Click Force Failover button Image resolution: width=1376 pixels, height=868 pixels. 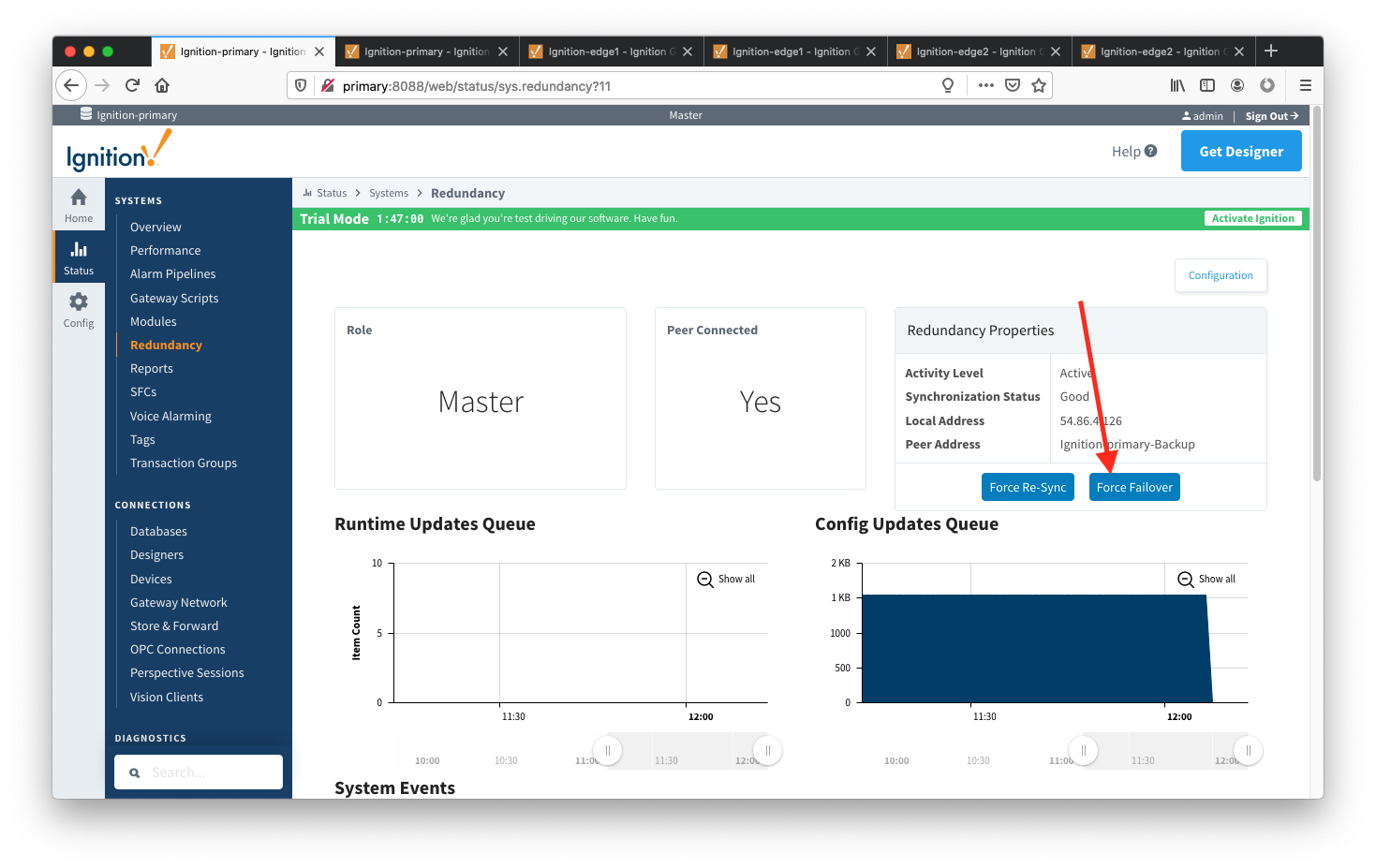[1134, 487]
